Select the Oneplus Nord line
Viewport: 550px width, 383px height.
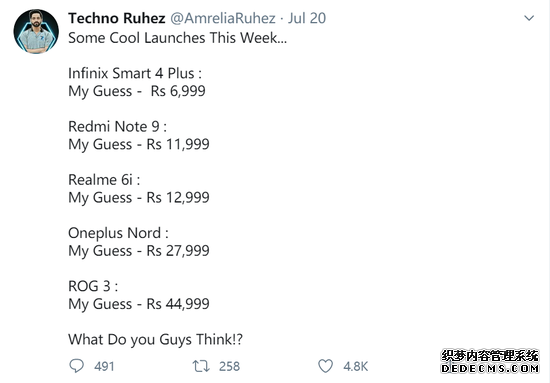(x=118, y=233)
